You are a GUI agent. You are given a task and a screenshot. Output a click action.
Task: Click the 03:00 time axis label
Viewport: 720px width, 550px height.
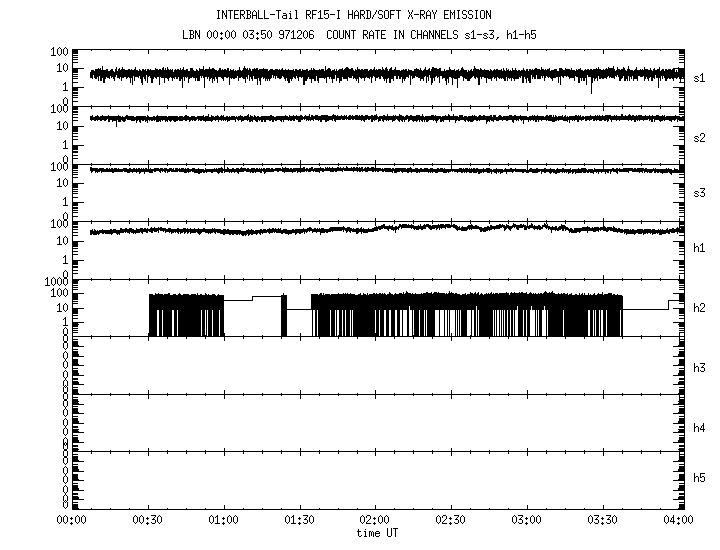(527, 521)
